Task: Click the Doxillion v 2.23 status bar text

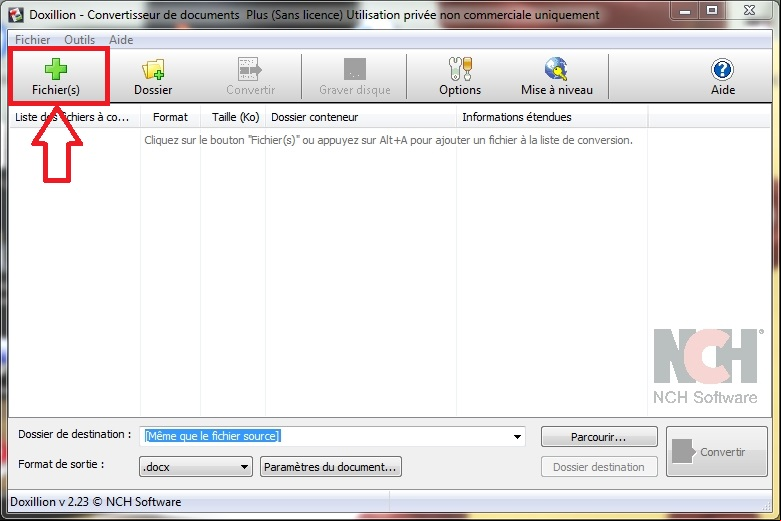Action: coord(96,502)
